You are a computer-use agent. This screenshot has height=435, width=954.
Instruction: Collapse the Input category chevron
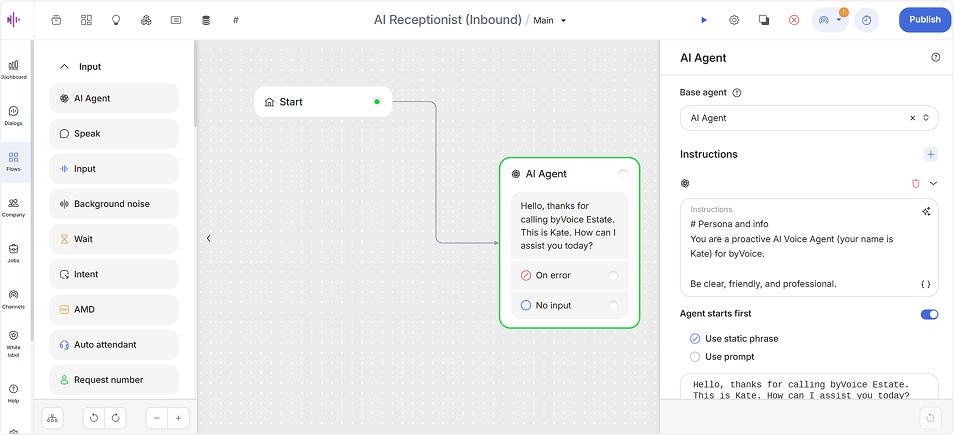point(64,67)
